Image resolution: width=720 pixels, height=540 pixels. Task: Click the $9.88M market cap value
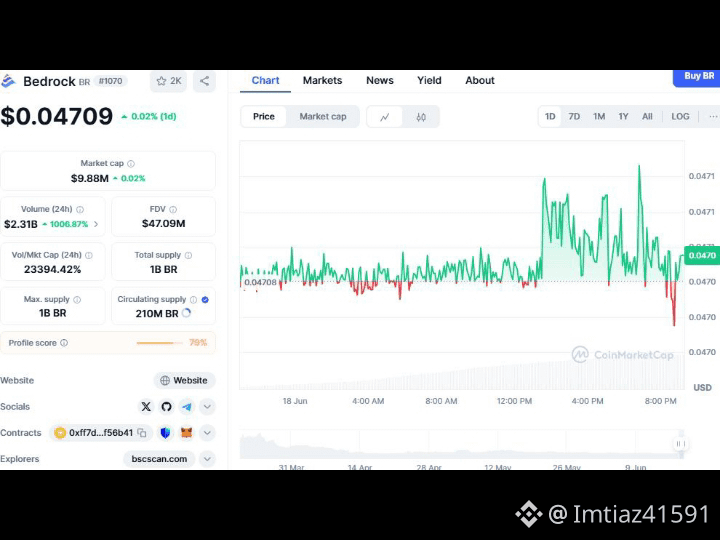[90, 178]
